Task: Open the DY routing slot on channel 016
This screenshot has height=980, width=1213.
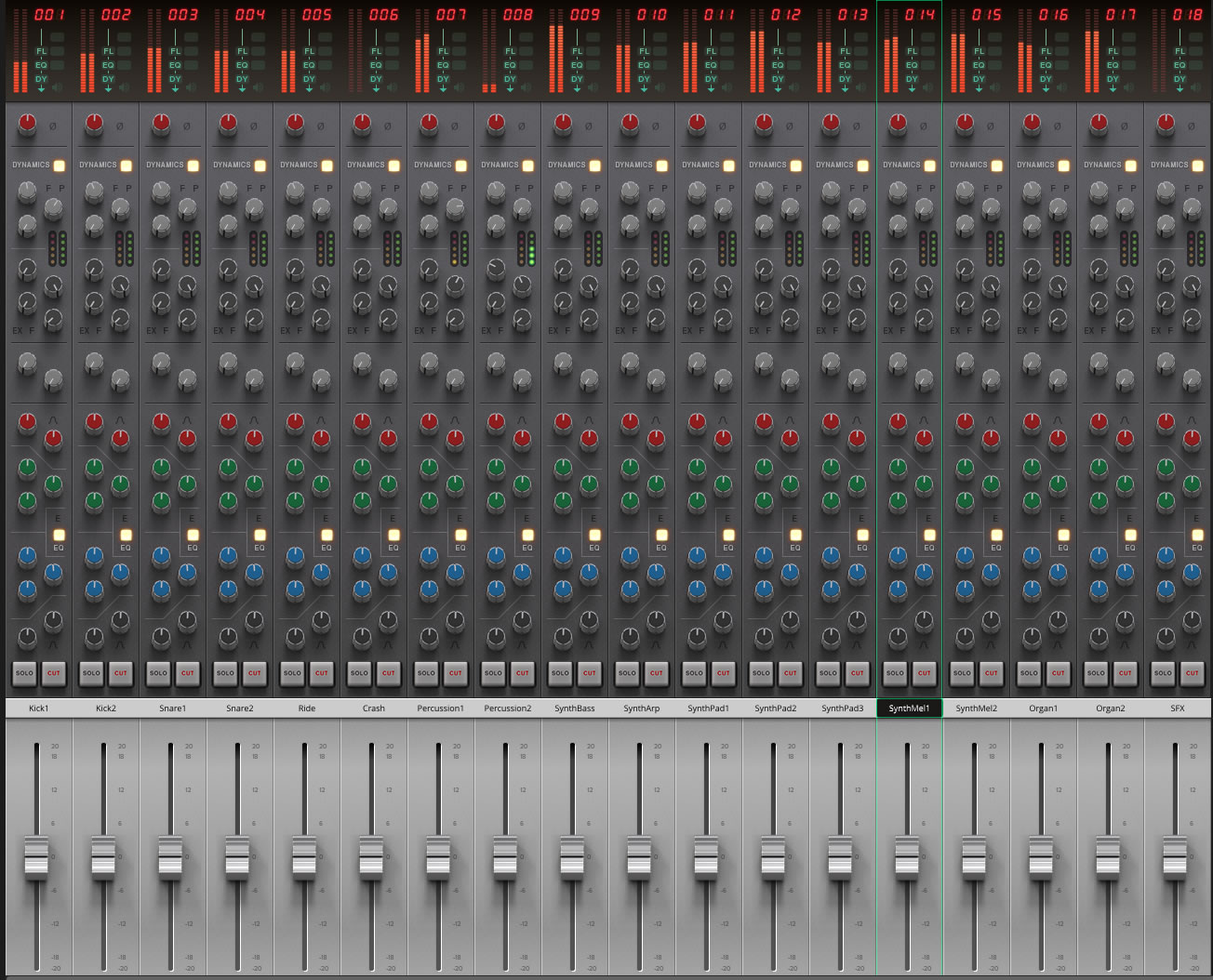Action: pyautogui.click(x=1046, y=79)
